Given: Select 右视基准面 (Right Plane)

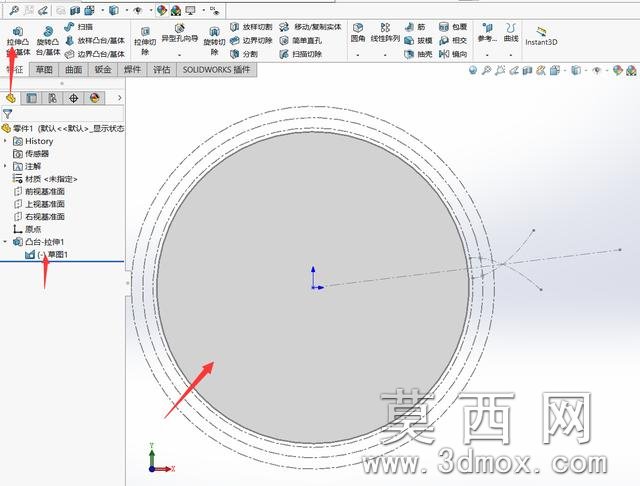Looking at the screenshot, I should click(39, 217).
